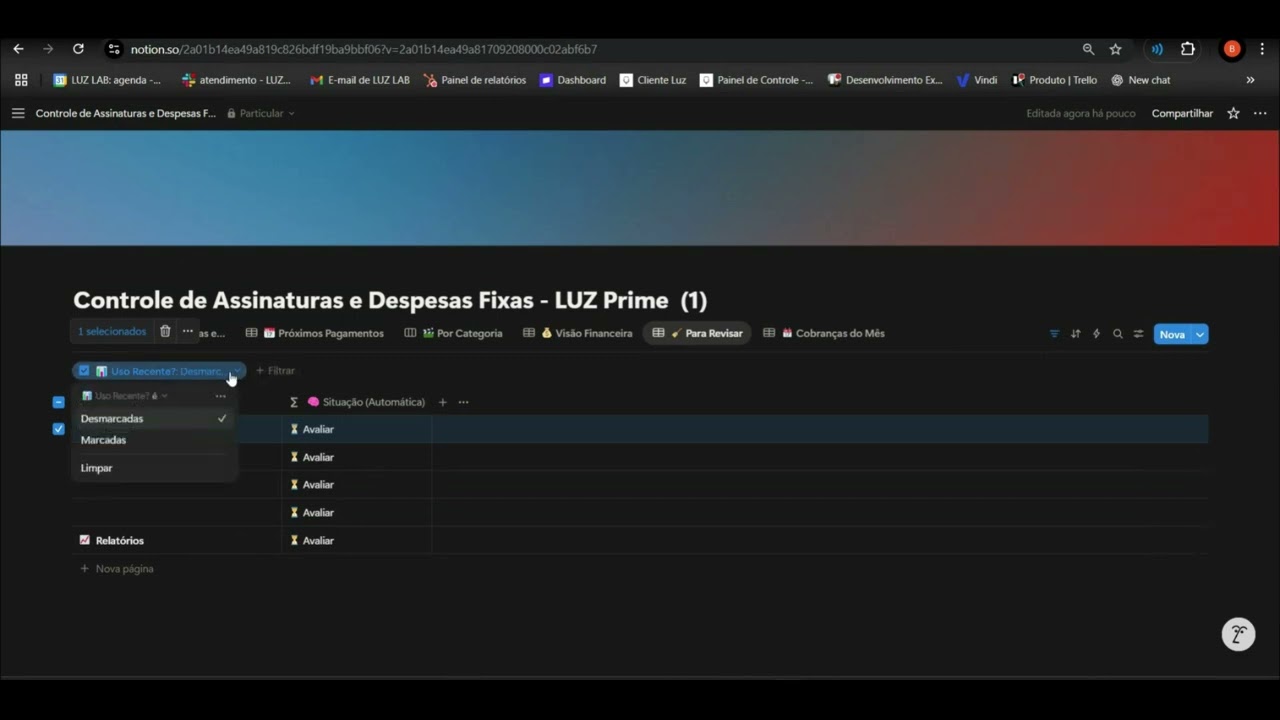Open the database filter icon

pyautogui.click(x=1054, y=334)
